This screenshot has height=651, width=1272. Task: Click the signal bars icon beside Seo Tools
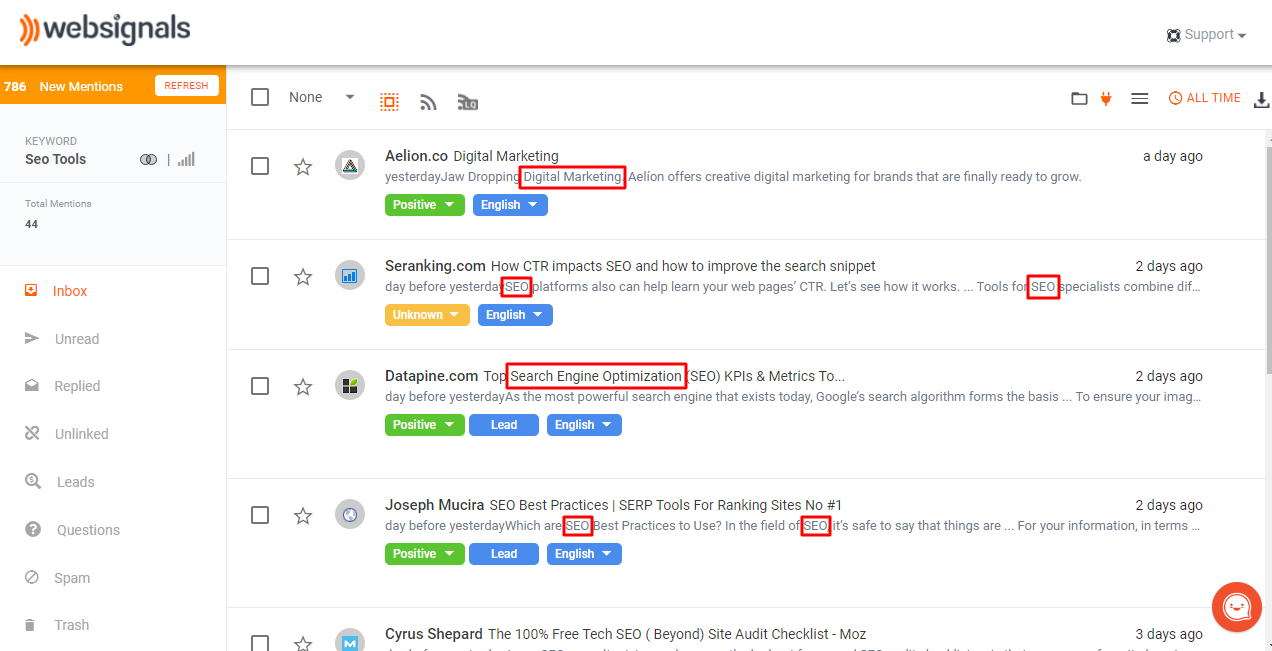(x=186, y=159)
